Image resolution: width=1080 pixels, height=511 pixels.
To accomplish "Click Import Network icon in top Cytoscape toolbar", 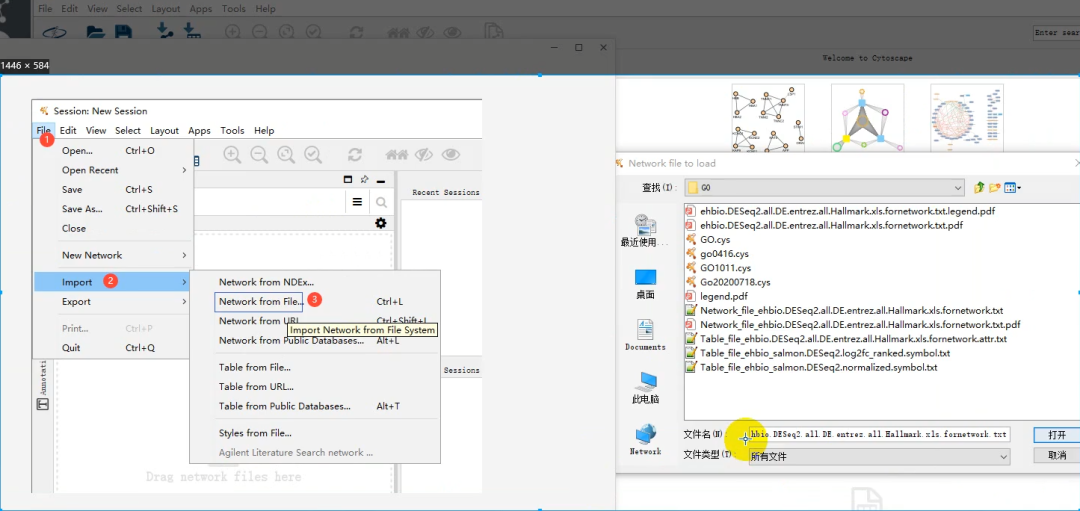I will point(164,31).
